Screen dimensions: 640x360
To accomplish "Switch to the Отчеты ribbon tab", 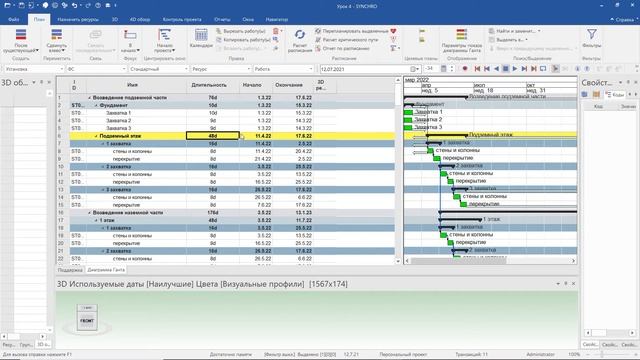I will (222, 19).
